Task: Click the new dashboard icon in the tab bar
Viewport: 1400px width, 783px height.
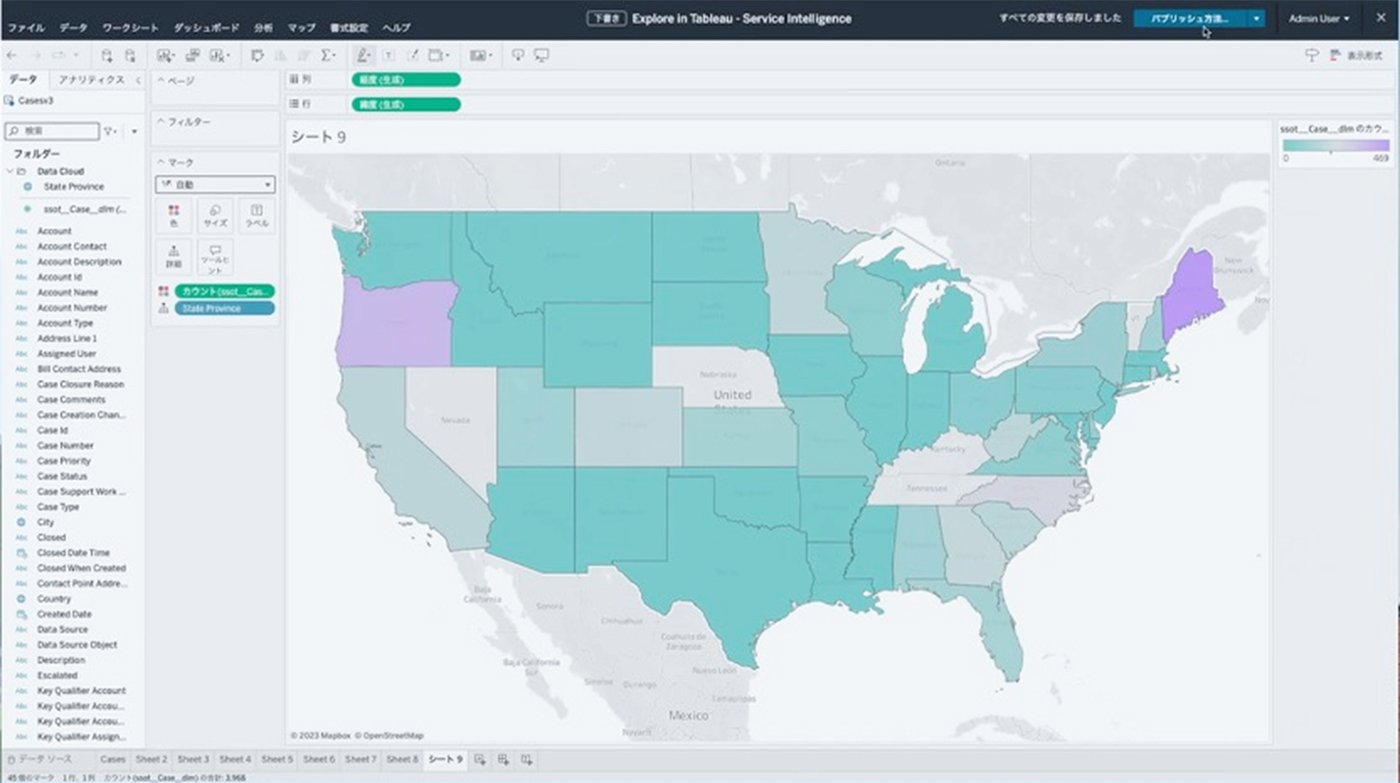Action: tap(504, 760)
